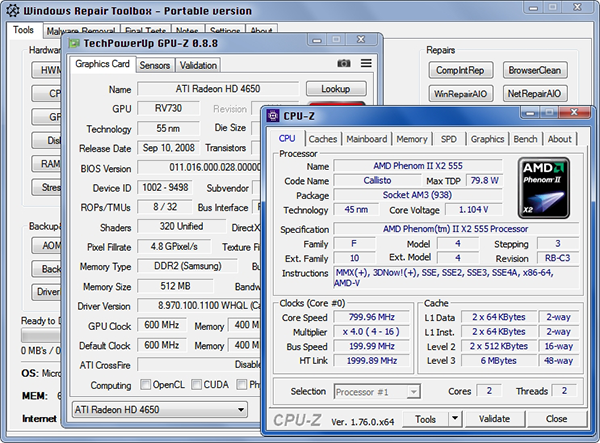The width and height of the screenshot is (600, 443).
Task: Click the BIOS Version value field
Action: (x=199, y=167)
